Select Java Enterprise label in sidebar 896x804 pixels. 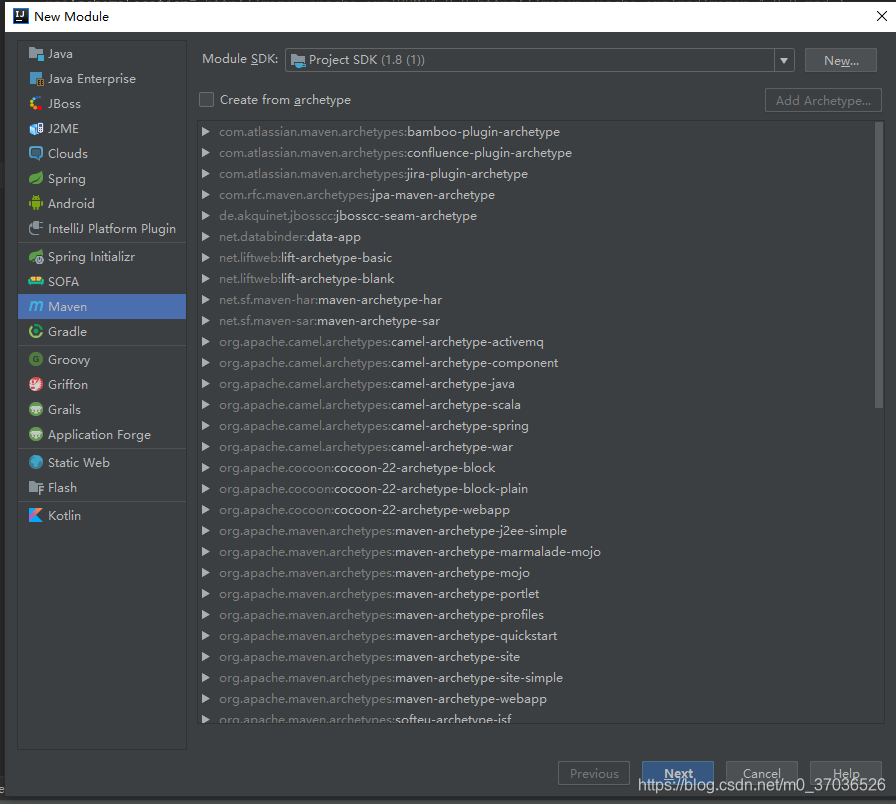[x=92, y=79]
